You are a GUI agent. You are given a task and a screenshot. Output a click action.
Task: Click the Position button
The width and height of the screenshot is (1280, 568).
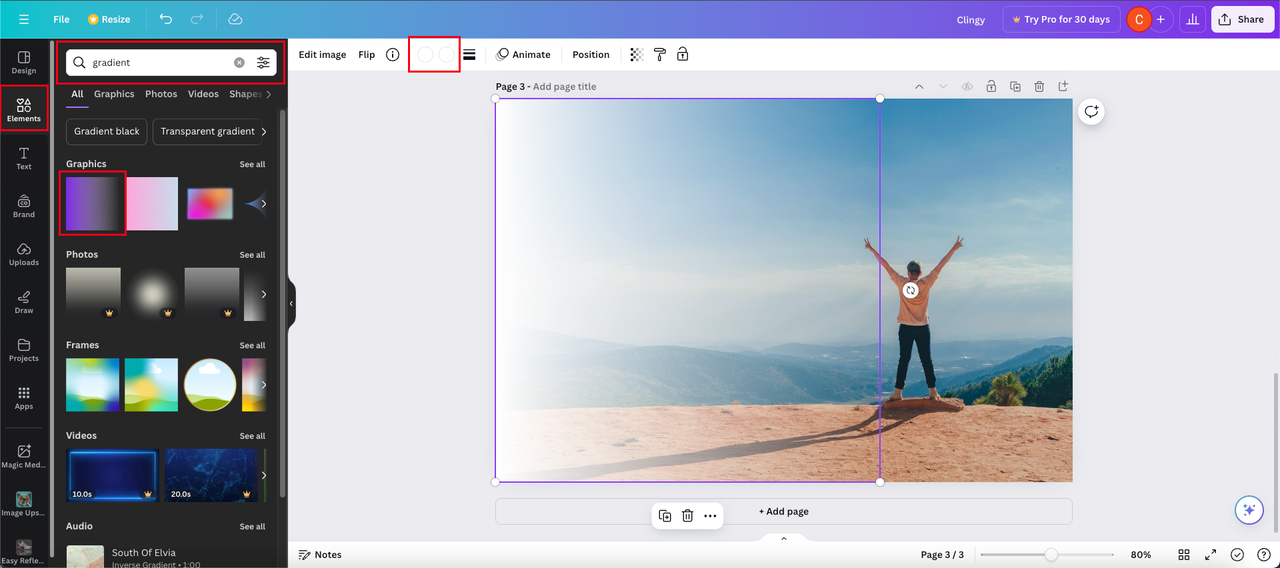(x=591, y=55)
